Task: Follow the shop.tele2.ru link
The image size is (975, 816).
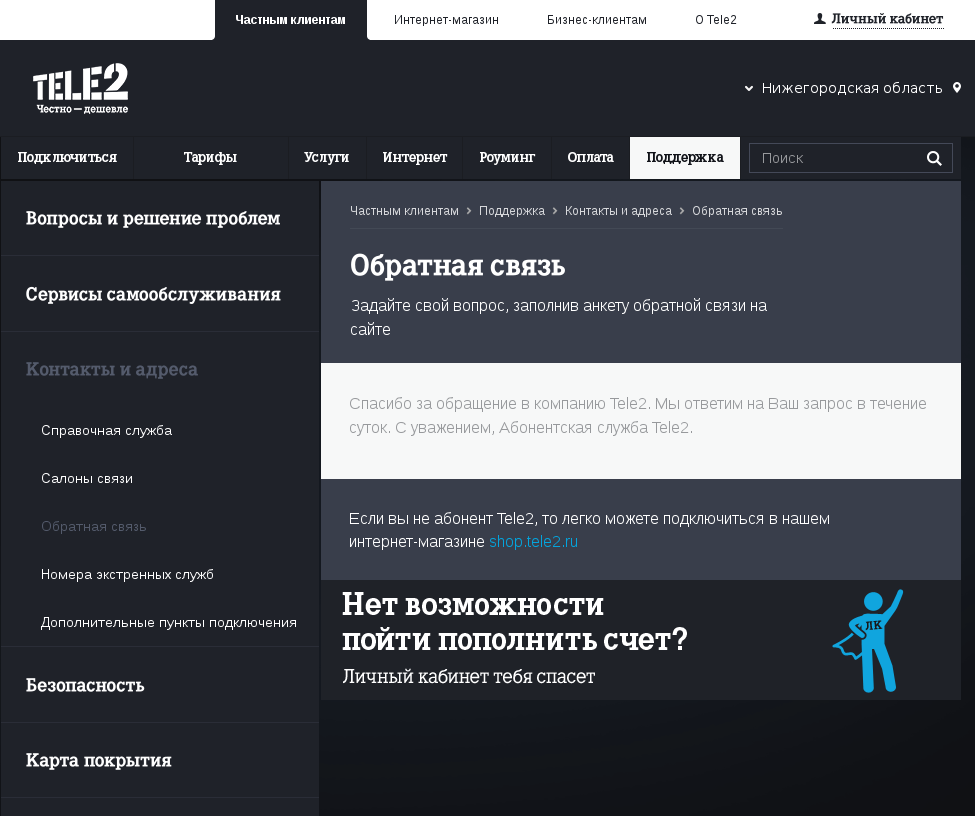Action: pos(533,542)
